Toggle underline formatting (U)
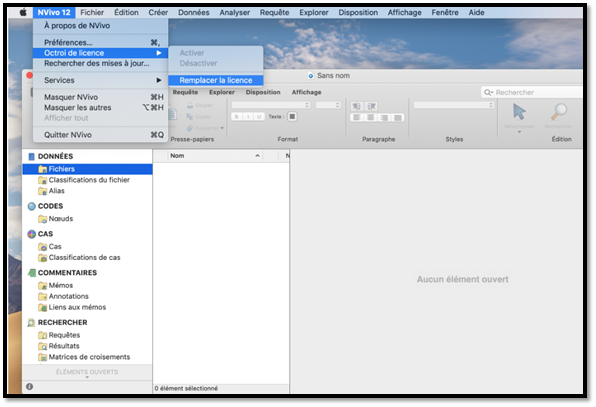Viewport: 596px width, 407px height. [x=259, y=117]
